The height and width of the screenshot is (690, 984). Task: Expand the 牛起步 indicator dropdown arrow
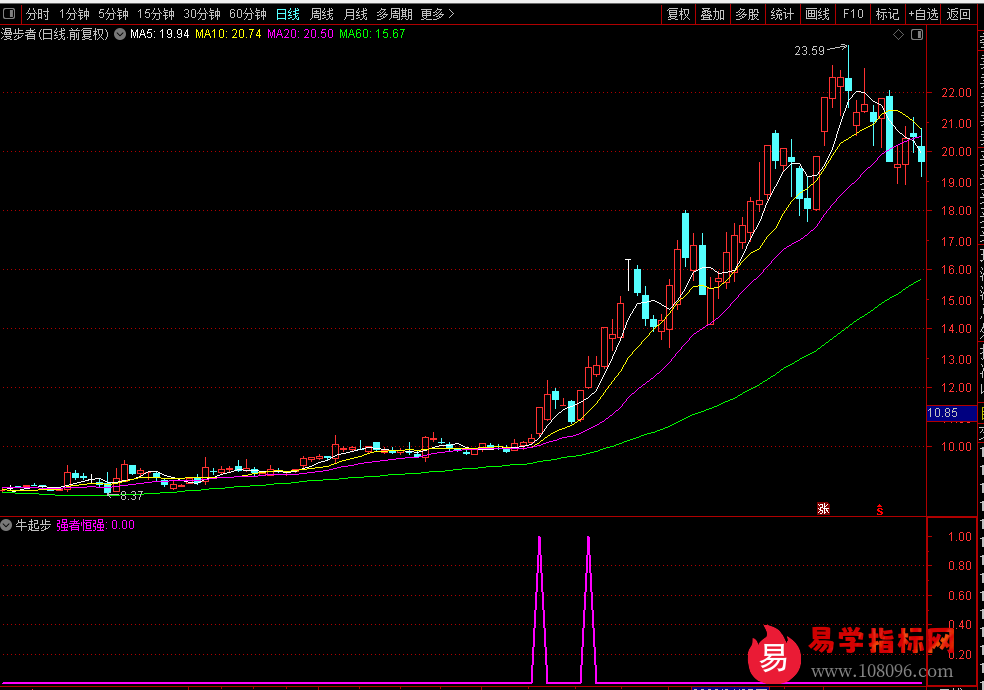click(6, 524)
